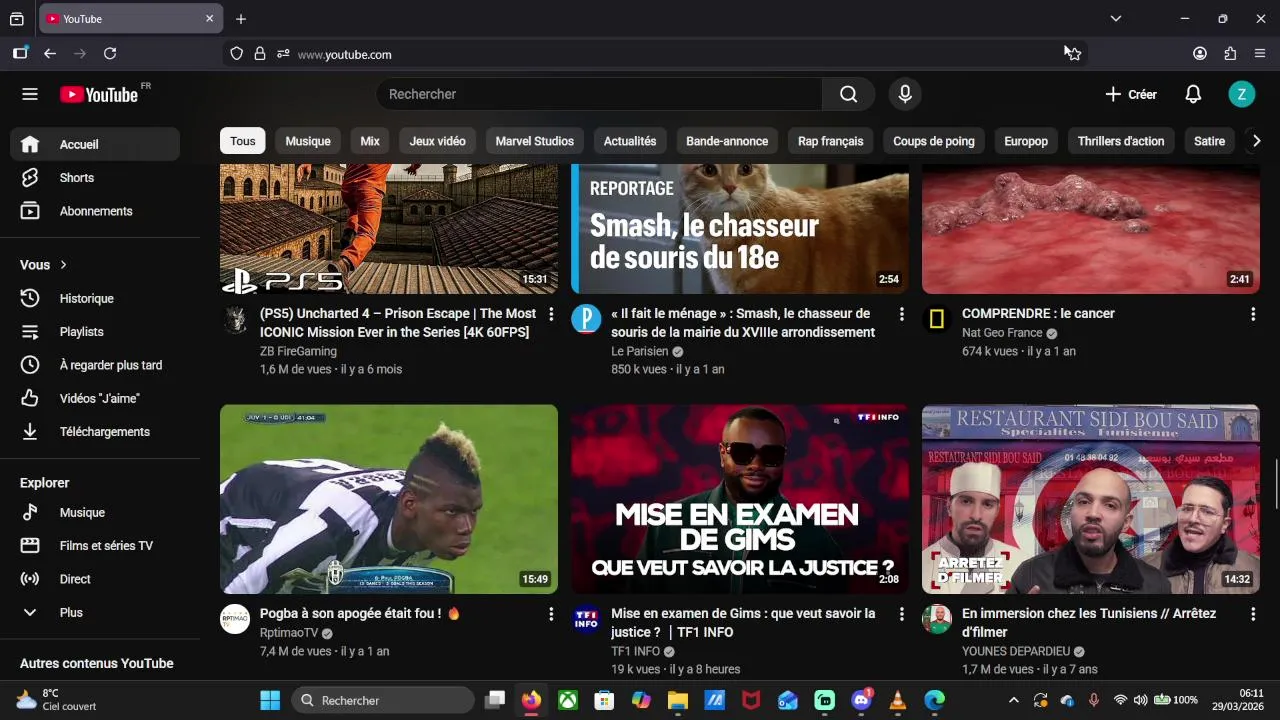Play the Restaurant Sidi Bou Said thumbnail
1280x720 pixels.
click(1091, 499)
